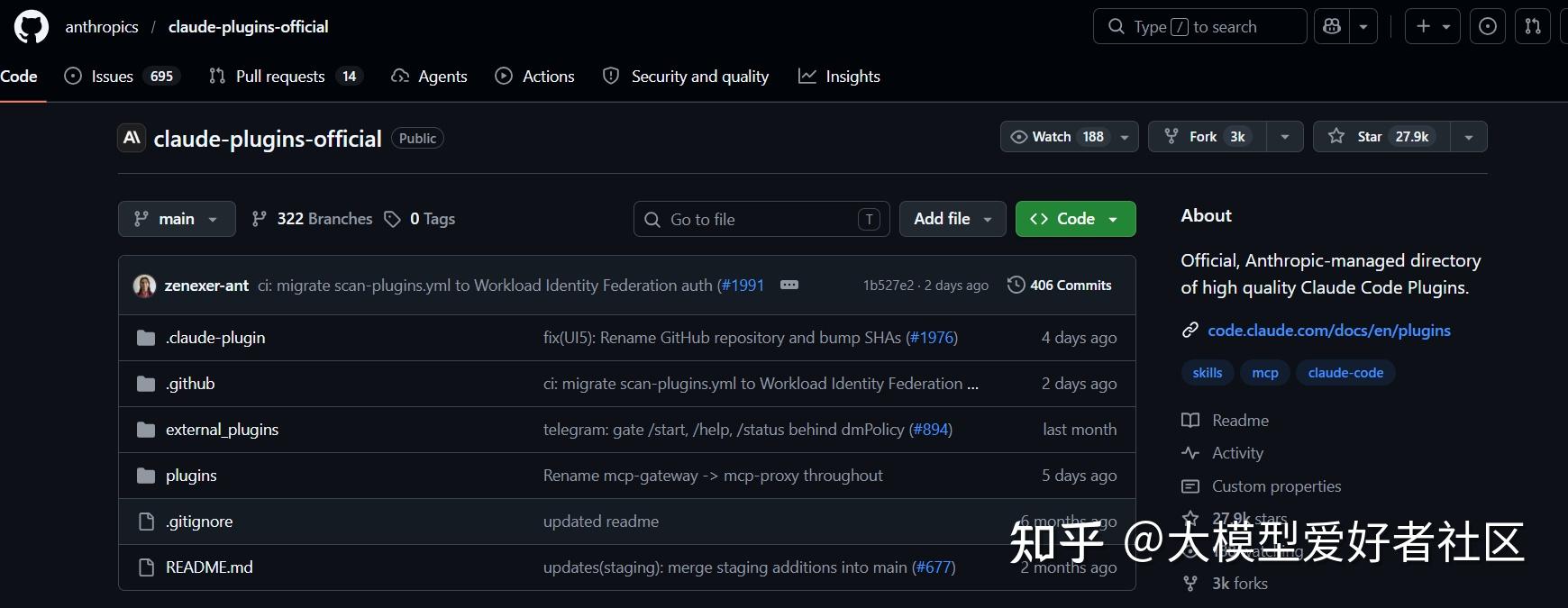
Task: Click the Fork button
Action: click(1207, 137)
